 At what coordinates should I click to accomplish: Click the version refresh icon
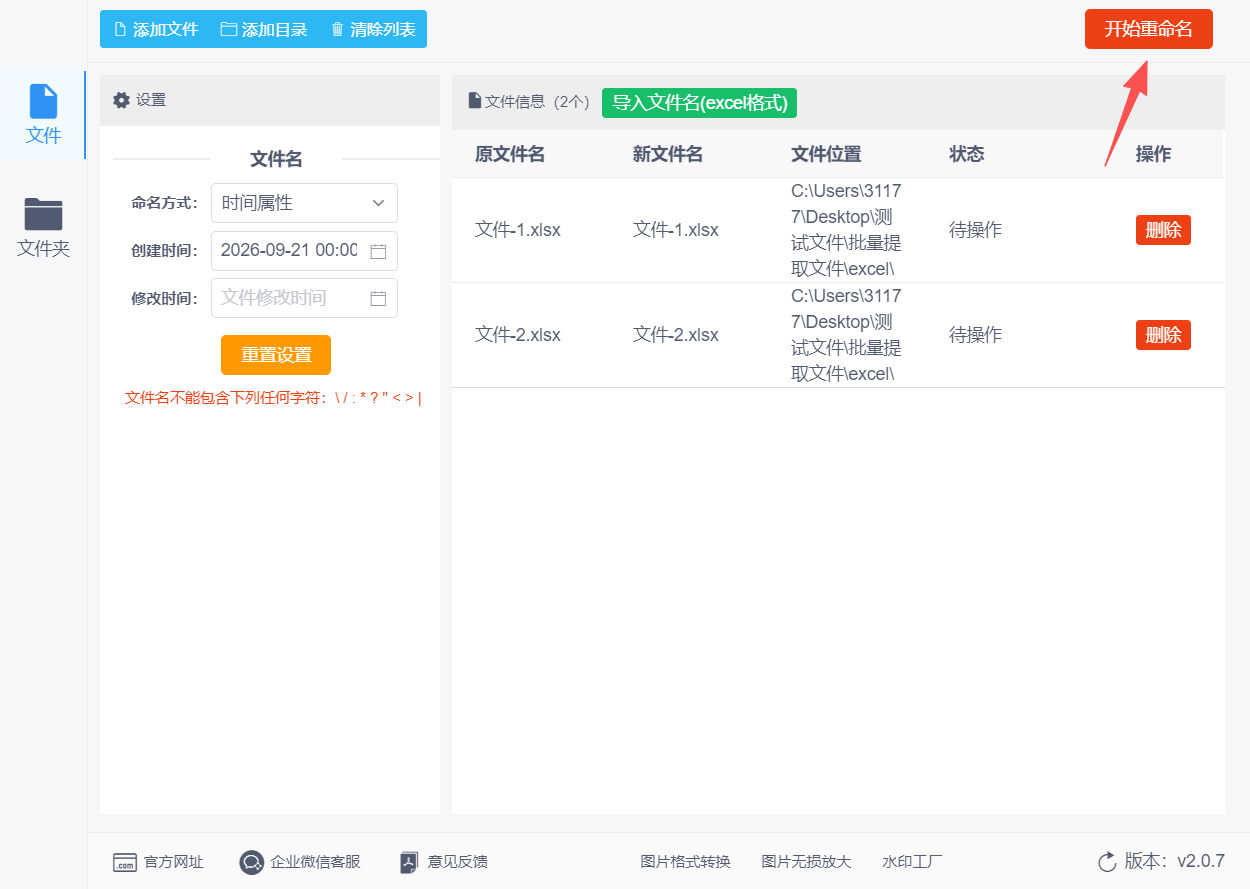[1107, 862]
